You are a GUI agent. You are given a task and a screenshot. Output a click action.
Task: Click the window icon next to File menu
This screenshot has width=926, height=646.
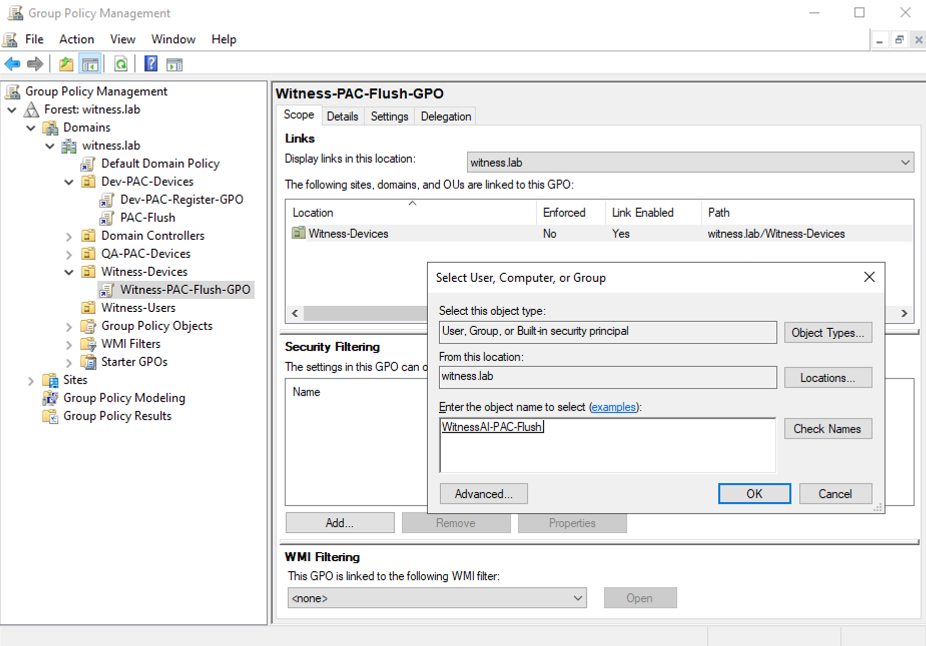[10, 40]
